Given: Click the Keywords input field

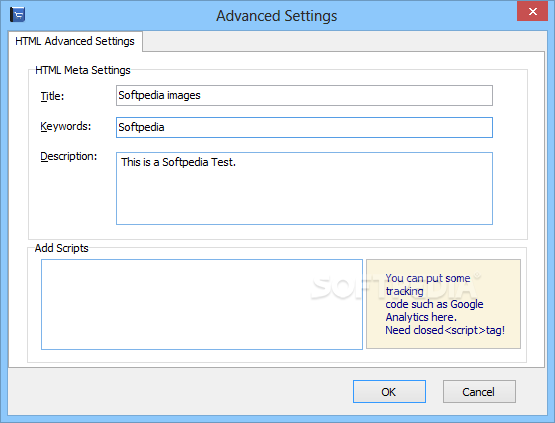Looking at the screenshot, I should point(304,127).
